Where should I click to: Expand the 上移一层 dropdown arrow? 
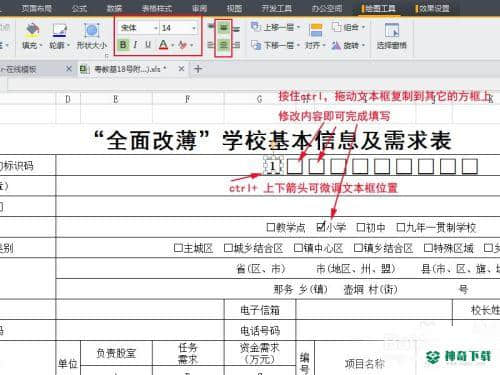(298, 27)
